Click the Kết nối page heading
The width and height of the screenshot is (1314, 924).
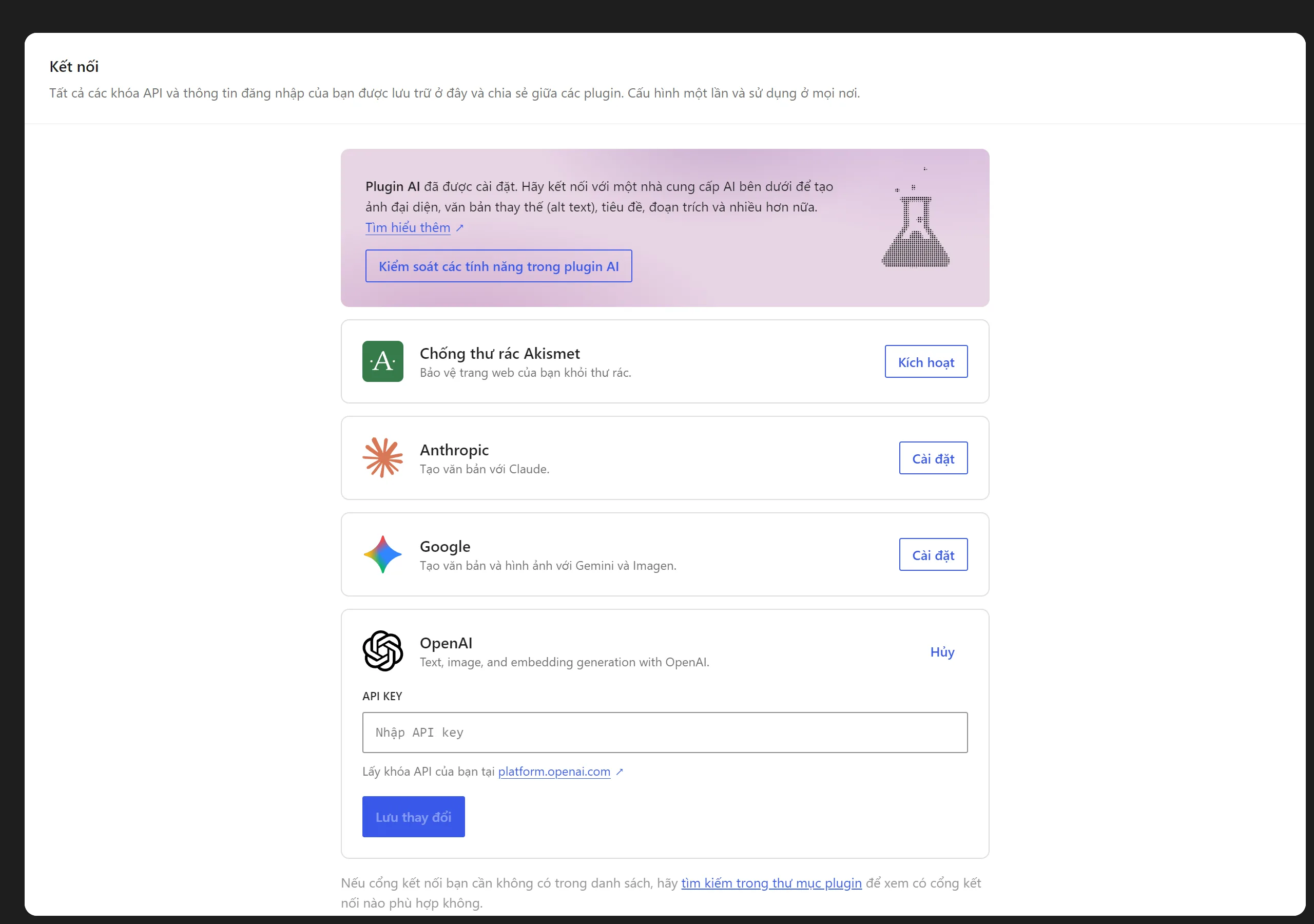[74, 66]
